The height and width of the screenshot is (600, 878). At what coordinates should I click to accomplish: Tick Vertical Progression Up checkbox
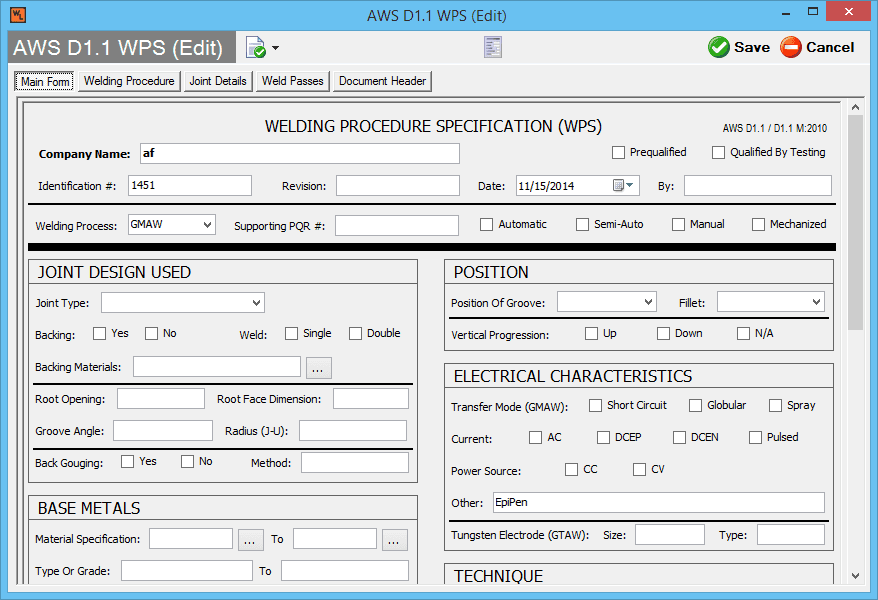[x=591, y=334]
